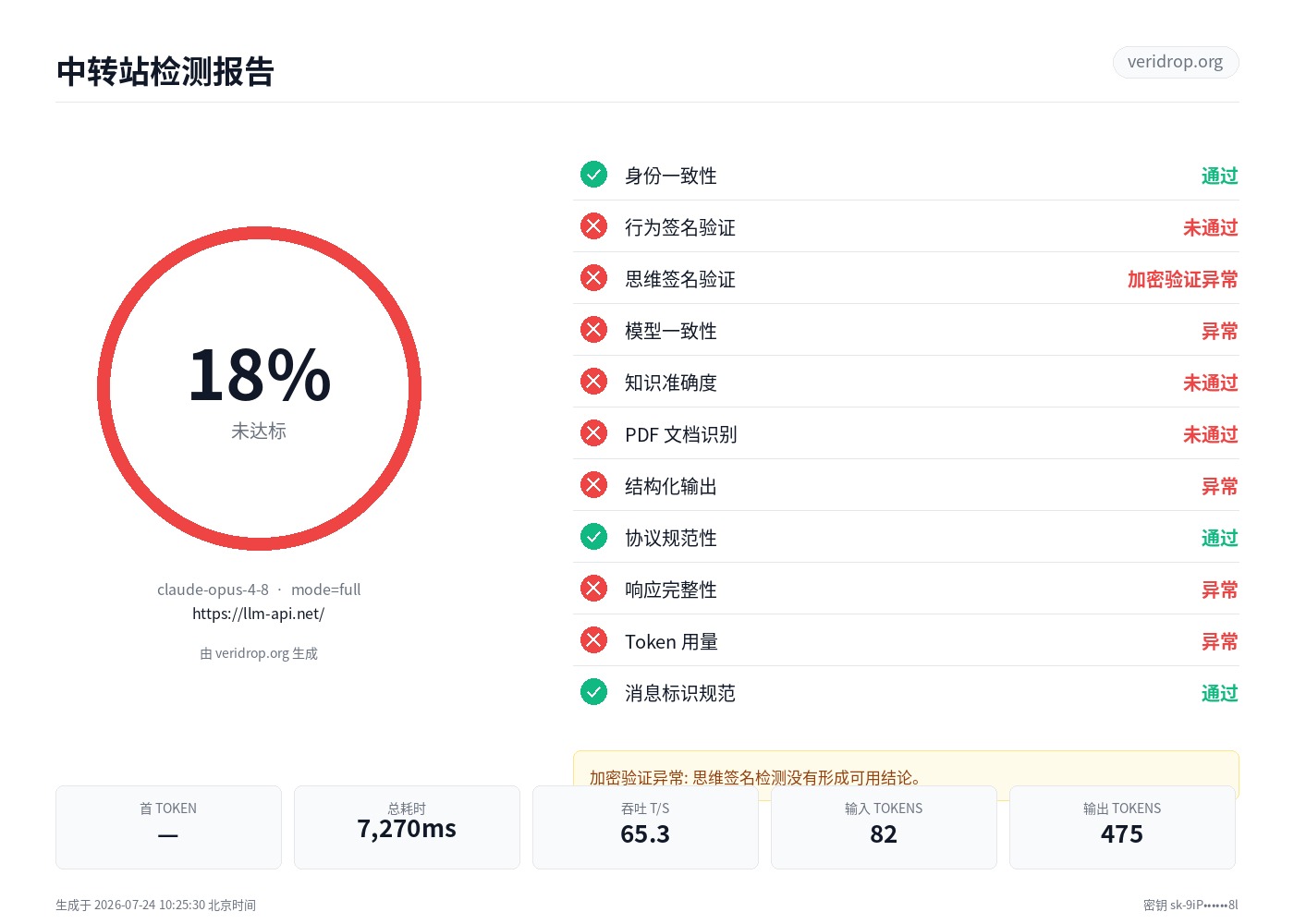1294x924 pixels.
Task: Click the red cross icon beside 响应完整性
Action: coord(593,589)
